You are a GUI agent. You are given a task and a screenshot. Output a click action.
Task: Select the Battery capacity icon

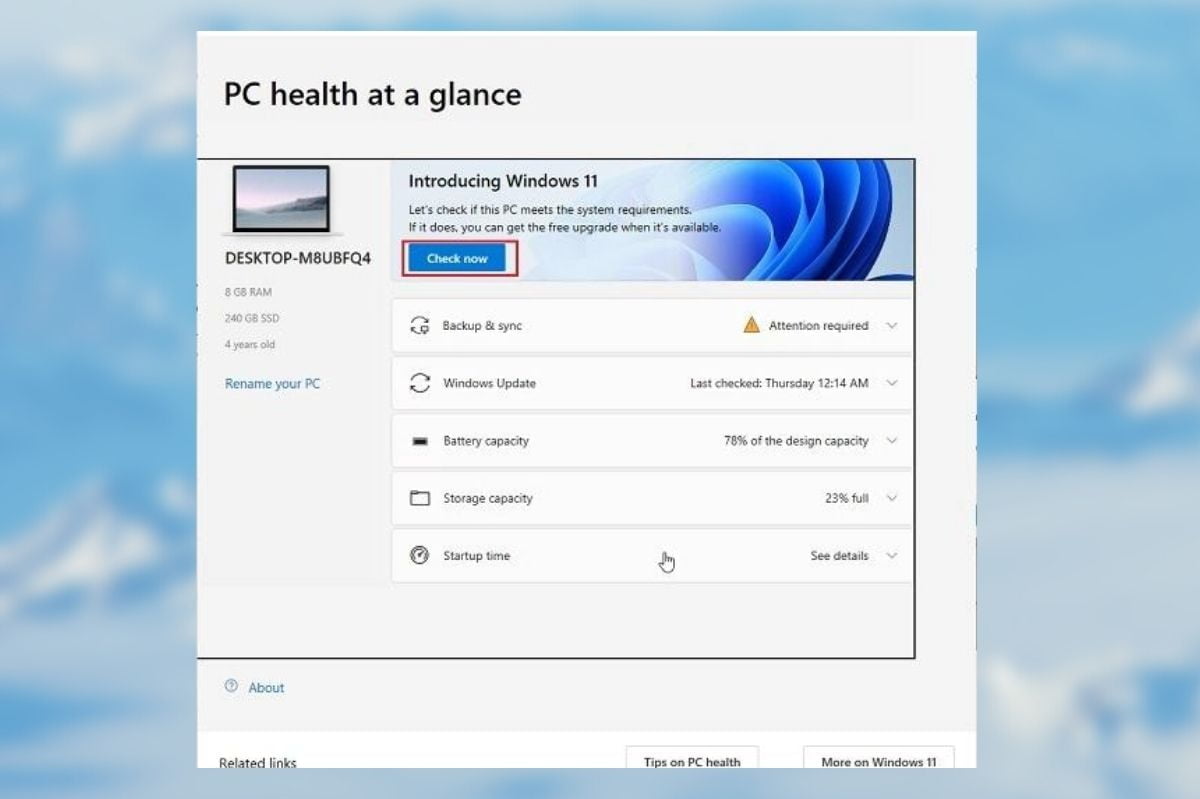click(x=420, y=441)
